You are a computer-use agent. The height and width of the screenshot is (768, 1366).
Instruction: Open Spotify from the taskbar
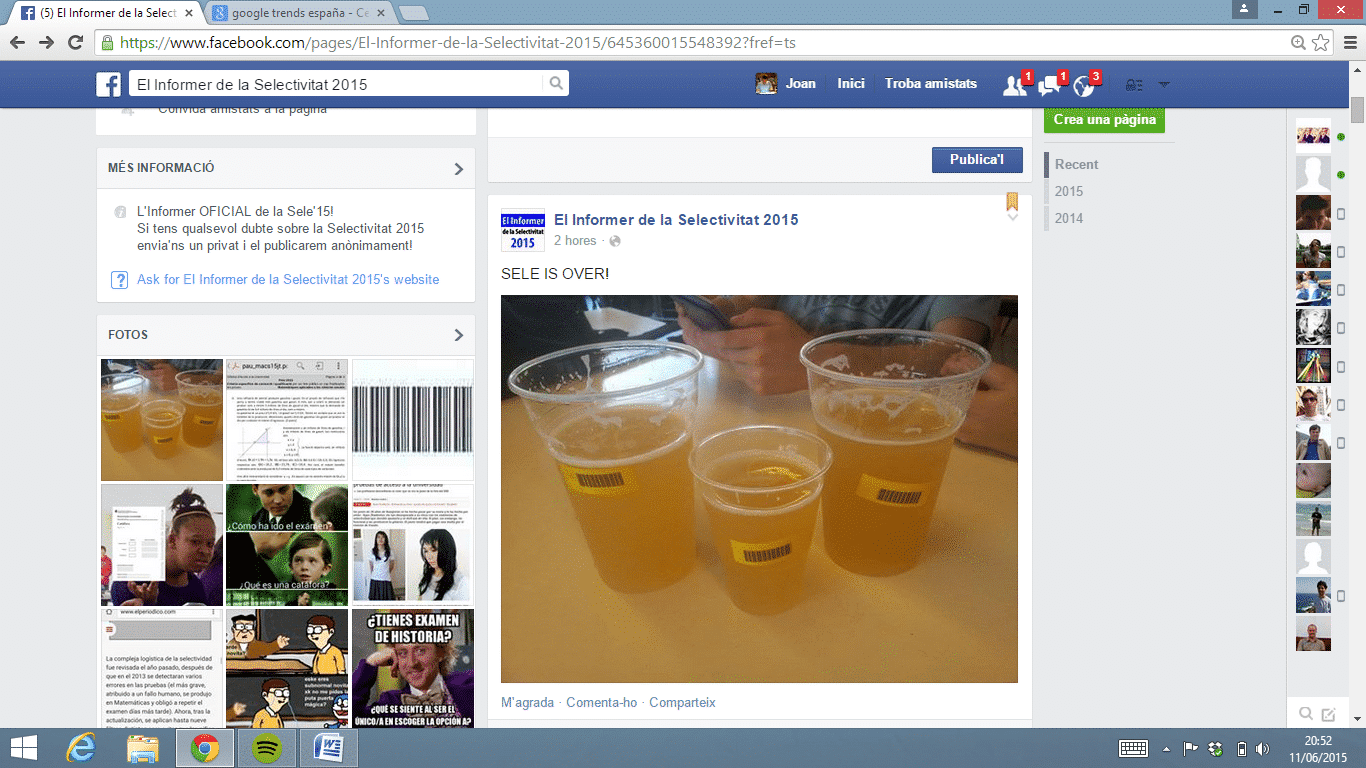tap(266, 747)
